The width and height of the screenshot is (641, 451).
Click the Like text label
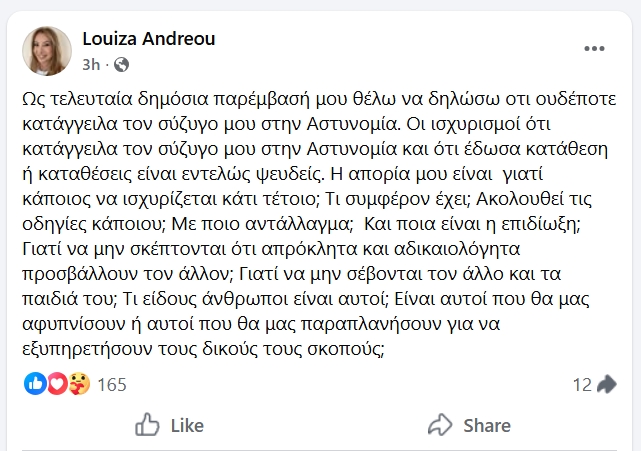point(187,424)
